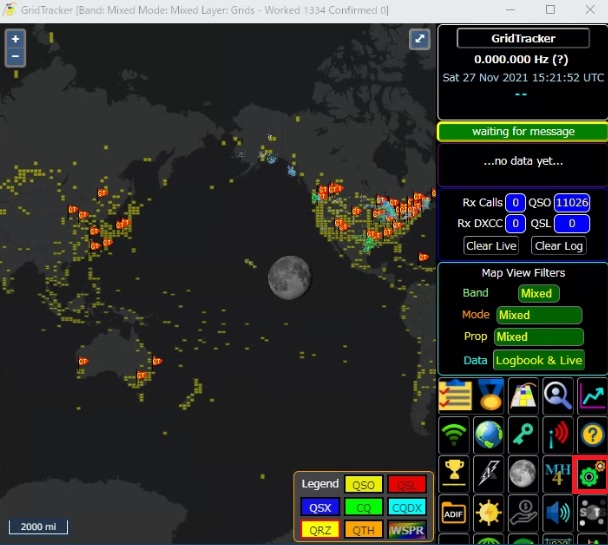Click the grey SPOTS icon
The width and height of the screenshot is (608, 545).
pyautogui.click(x=592, y=513)
